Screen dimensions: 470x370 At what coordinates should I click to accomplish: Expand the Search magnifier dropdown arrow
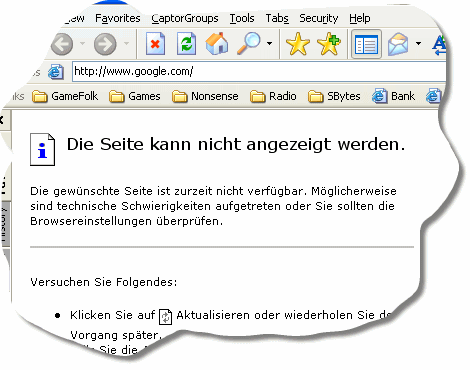coord(269,43)
